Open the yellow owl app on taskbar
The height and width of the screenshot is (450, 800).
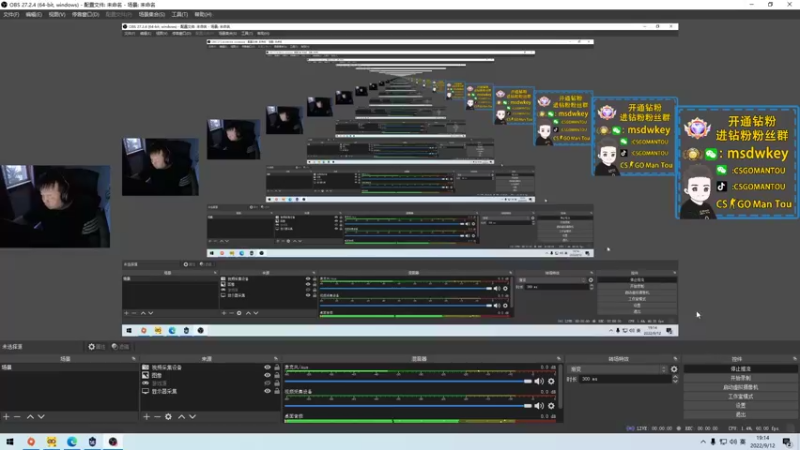click(52, 442)
